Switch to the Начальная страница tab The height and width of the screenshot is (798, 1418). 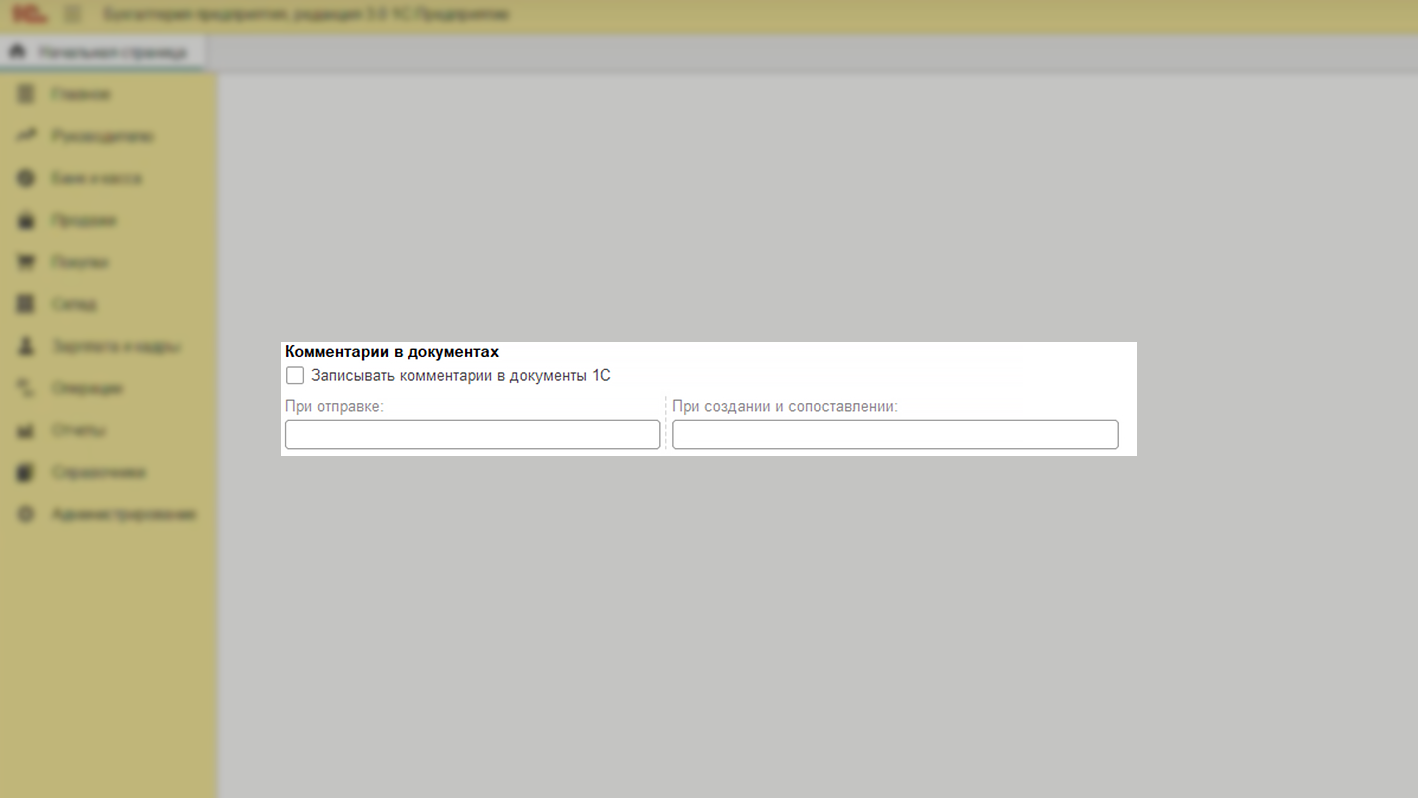click(x=103, y=52)
